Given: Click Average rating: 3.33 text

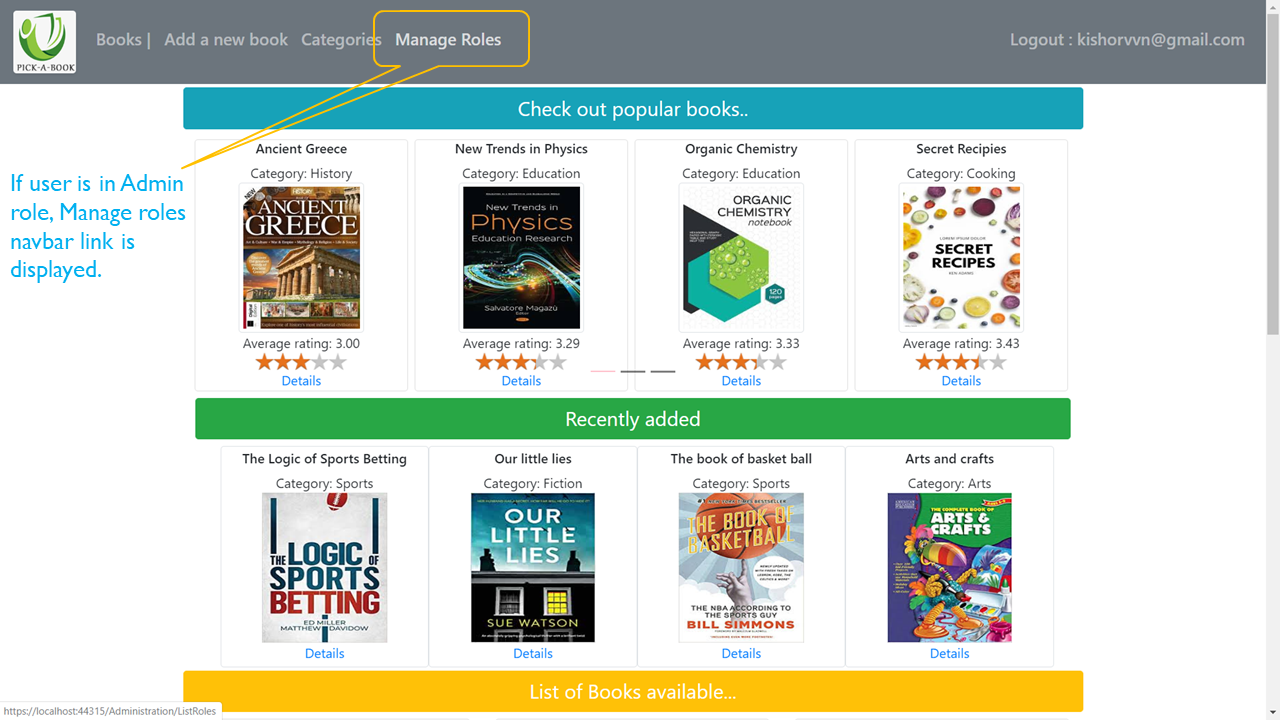Looking at the screenshot, I should [x=741, y=343].
